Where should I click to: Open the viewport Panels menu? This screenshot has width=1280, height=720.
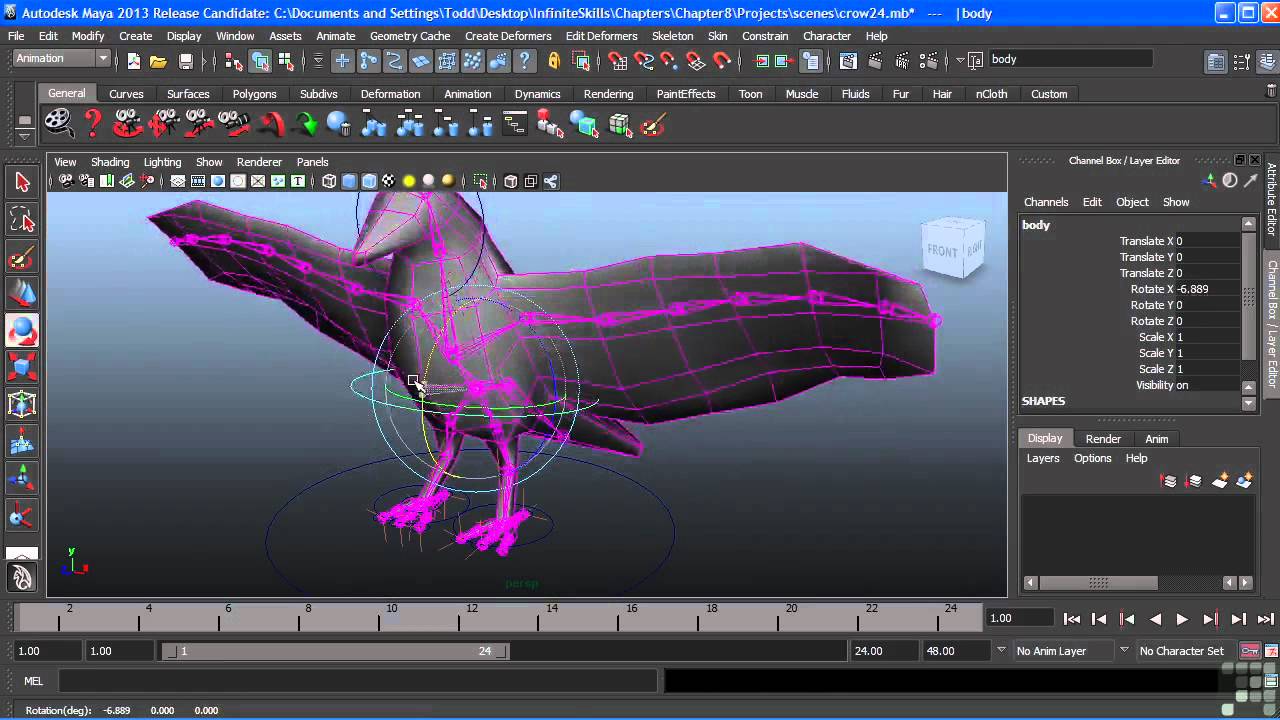(312, 162)
